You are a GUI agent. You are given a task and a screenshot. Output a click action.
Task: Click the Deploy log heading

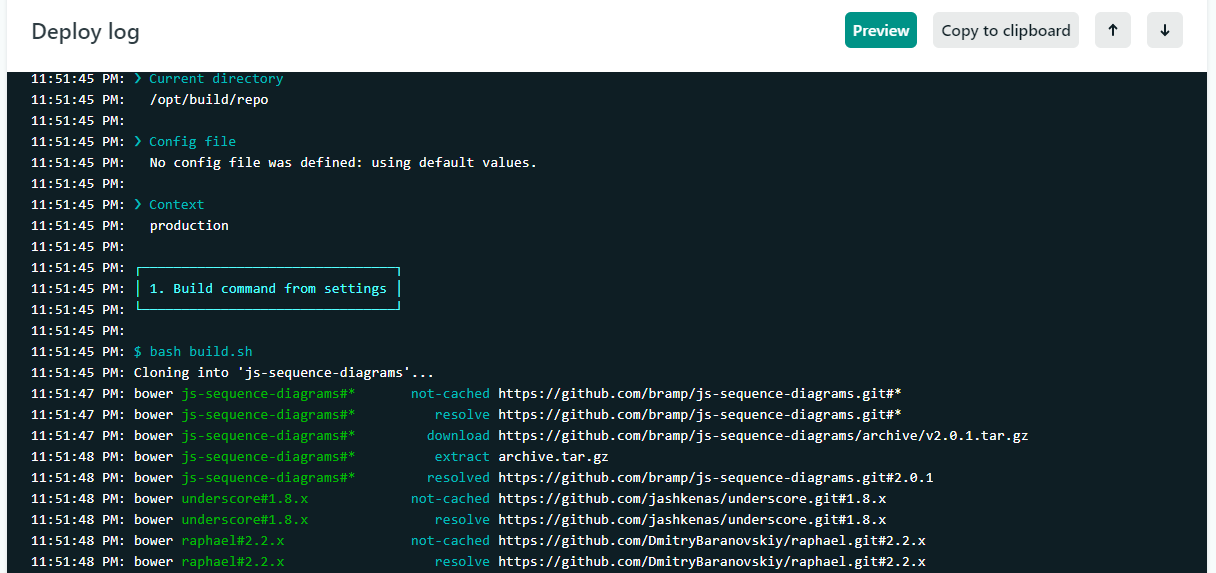85,32
